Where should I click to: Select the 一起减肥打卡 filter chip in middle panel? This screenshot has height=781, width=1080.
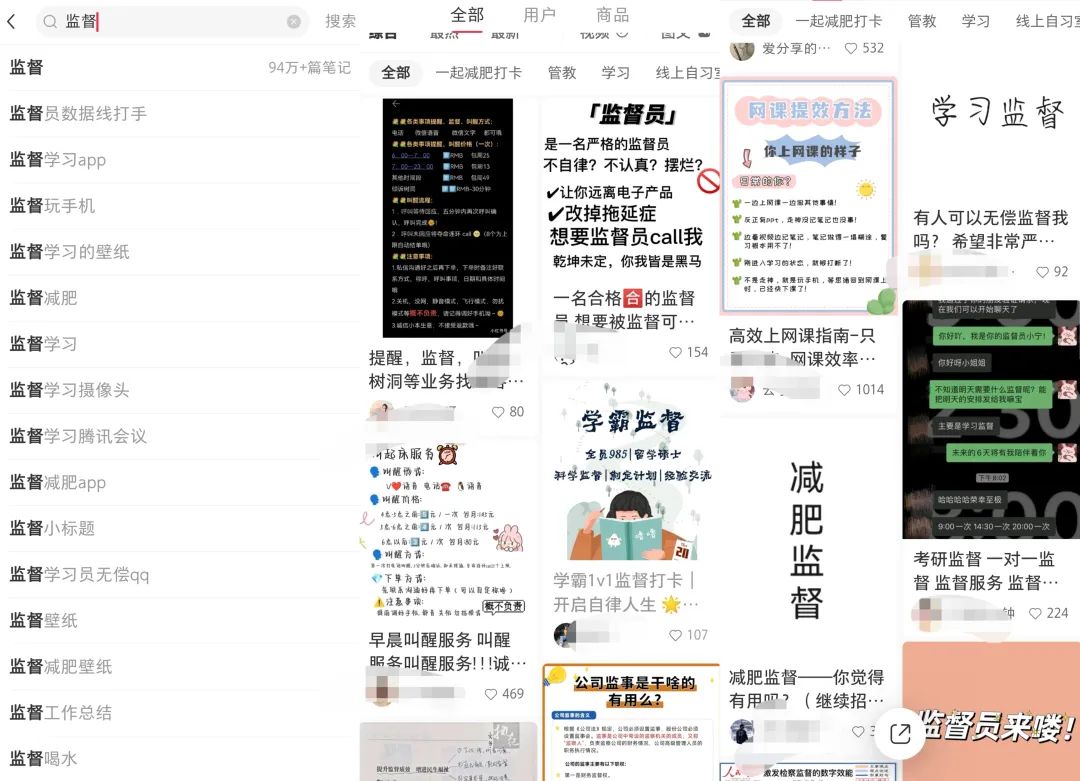(478, 72)
